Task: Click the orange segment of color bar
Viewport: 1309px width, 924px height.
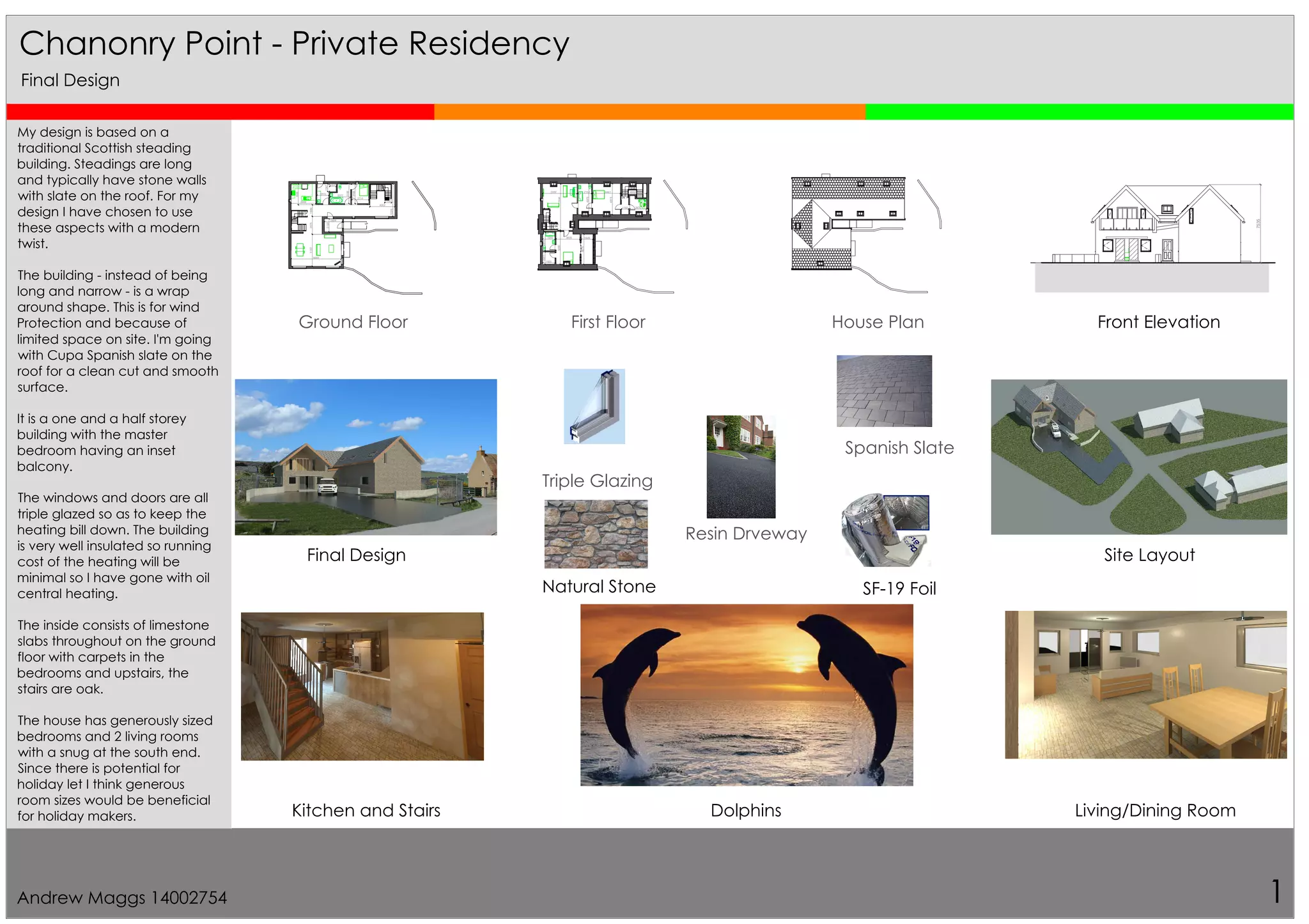Action: (649, 112)
